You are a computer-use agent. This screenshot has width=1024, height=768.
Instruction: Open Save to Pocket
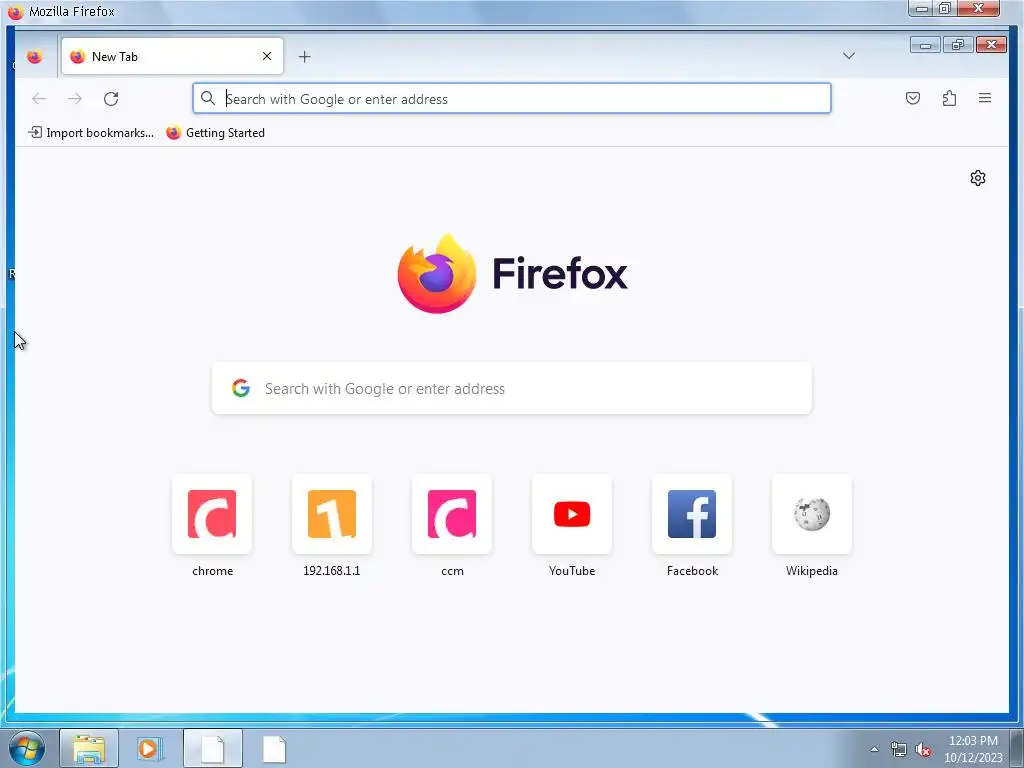tap(913, 99)
